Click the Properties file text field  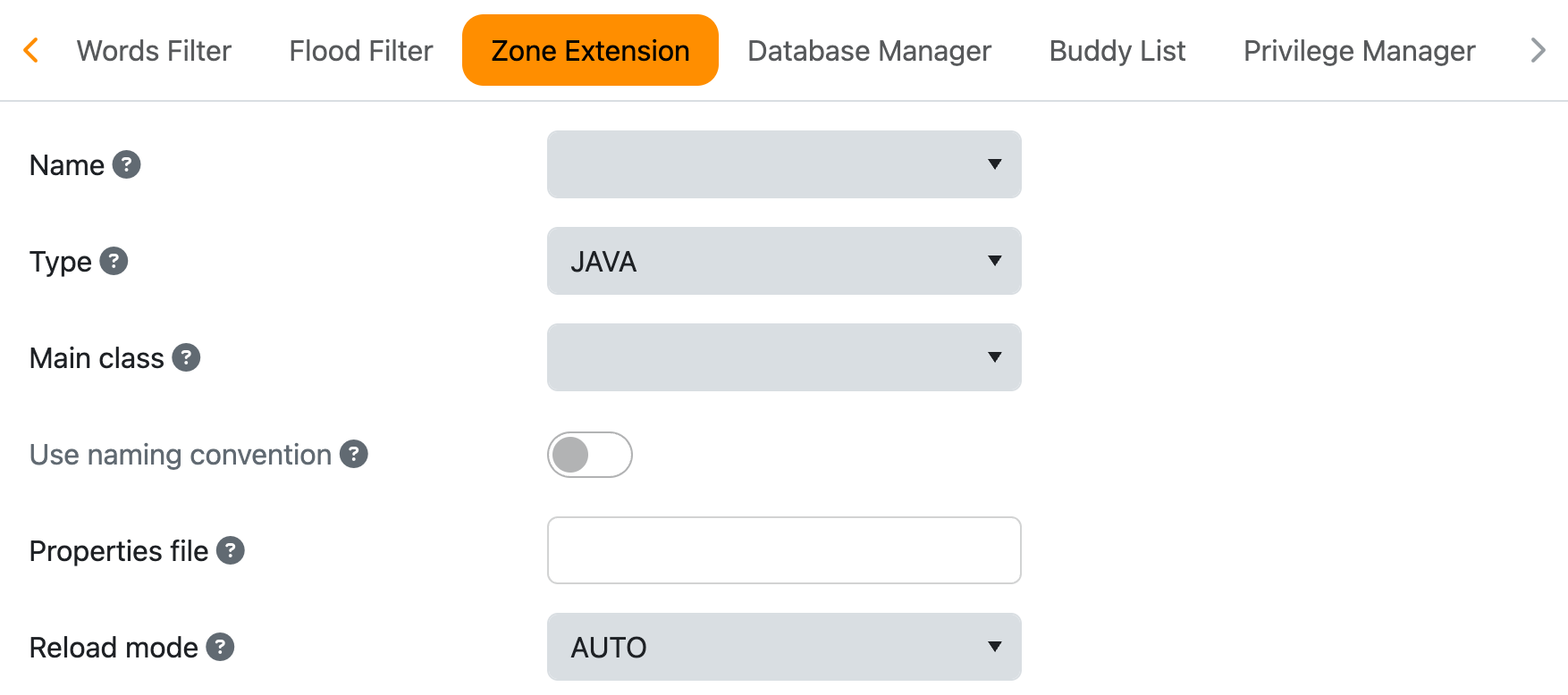(x=783, y=550)
